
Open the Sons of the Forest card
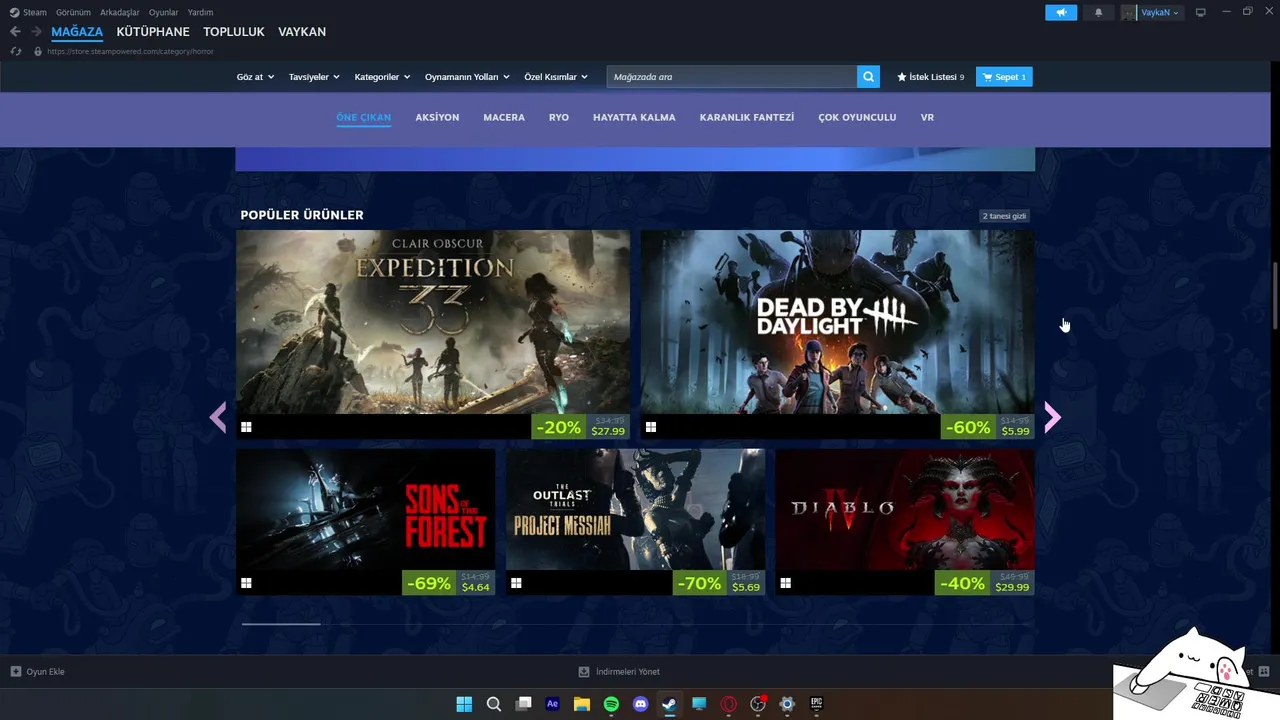click(365, 522)
